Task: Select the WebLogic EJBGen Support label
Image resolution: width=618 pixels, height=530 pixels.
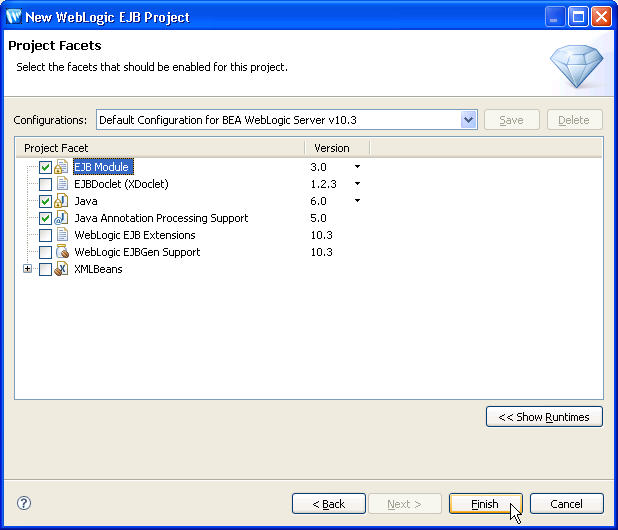Action: click(137, 252)
